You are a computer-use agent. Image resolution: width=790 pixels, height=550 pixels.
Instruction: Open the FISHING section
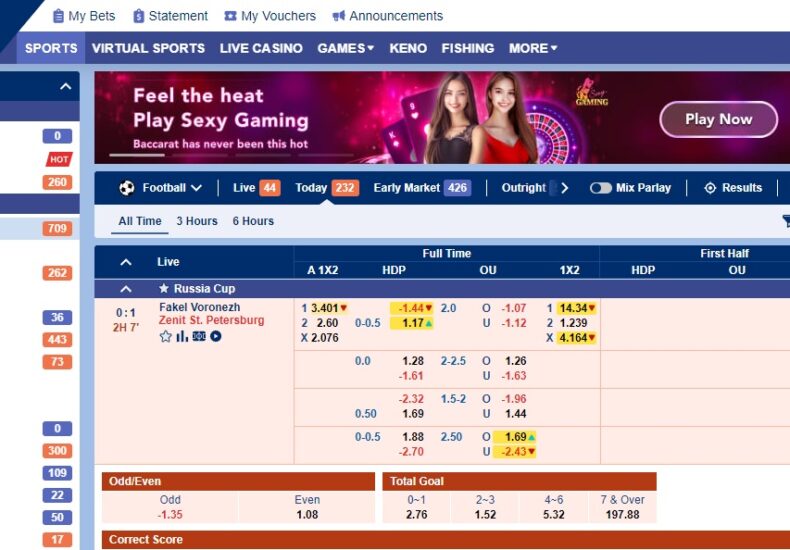pyautogui.click(x=468, y=48)
